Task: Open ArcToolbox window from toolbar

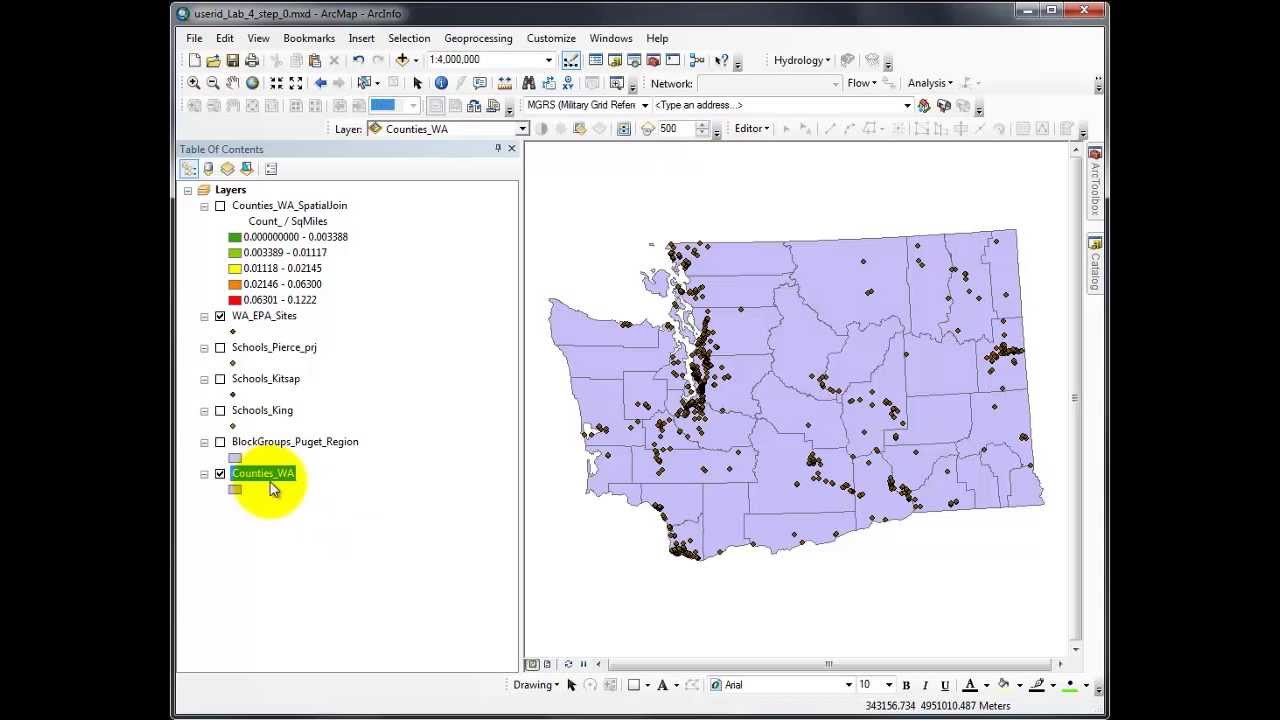Action: tap(653, 61)
